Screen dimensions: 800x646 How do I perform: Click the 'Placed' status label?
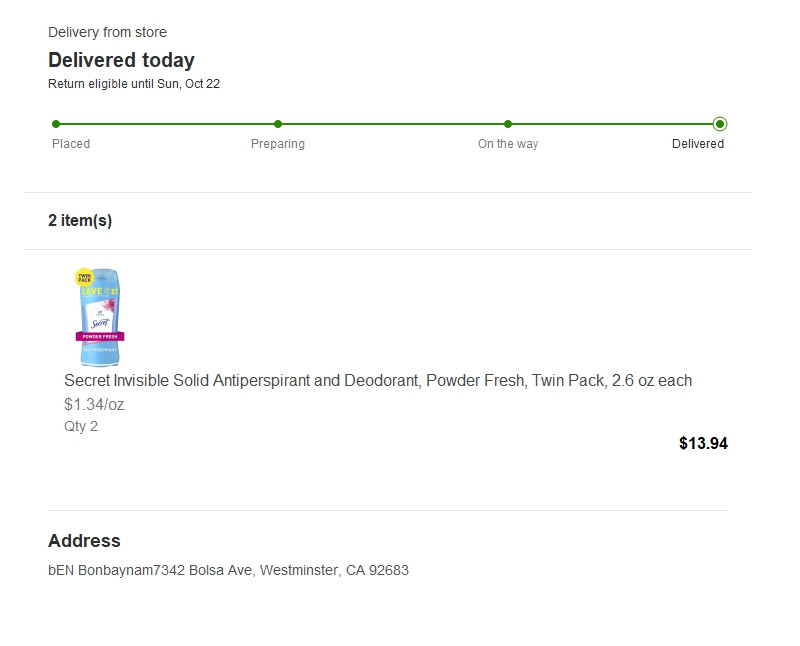[x=71, y=144]
